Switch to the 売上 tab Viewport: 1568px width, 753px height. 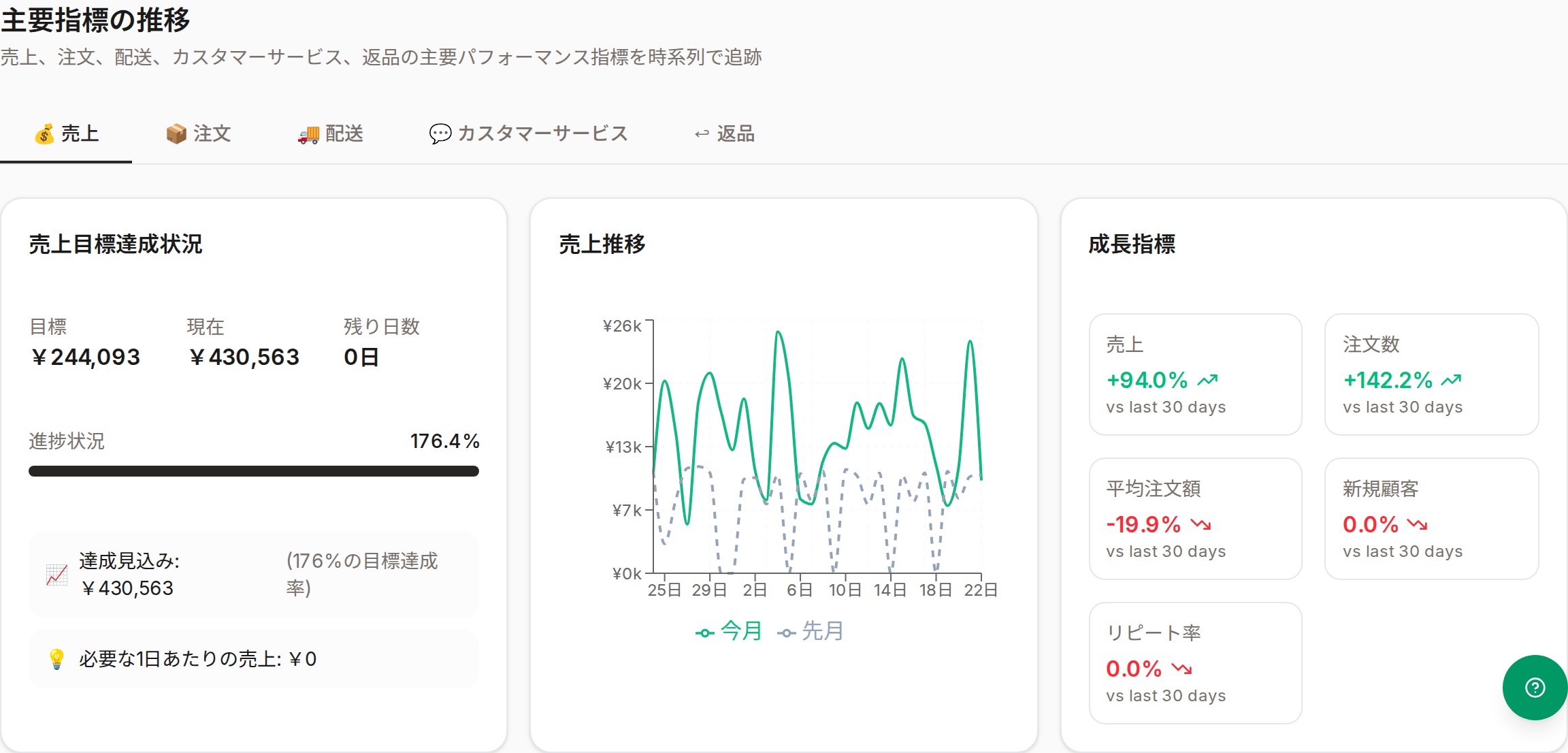[66, 133]
